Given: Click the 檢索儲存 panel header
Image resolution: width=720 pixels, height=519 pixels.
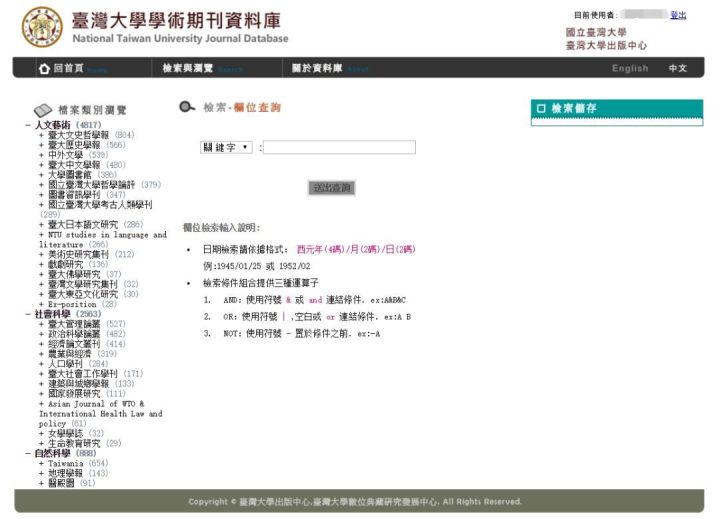Looking at the screenshot, I should coord(617,109).
